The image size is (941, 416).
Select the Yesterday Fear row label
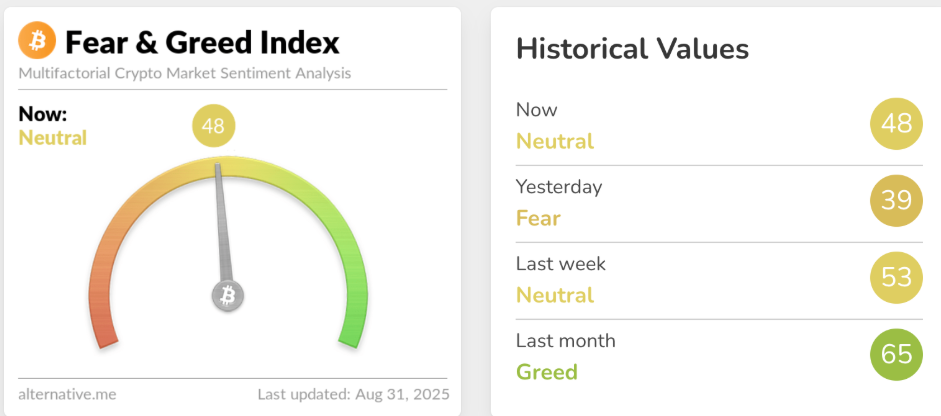[x=538, y=218]
